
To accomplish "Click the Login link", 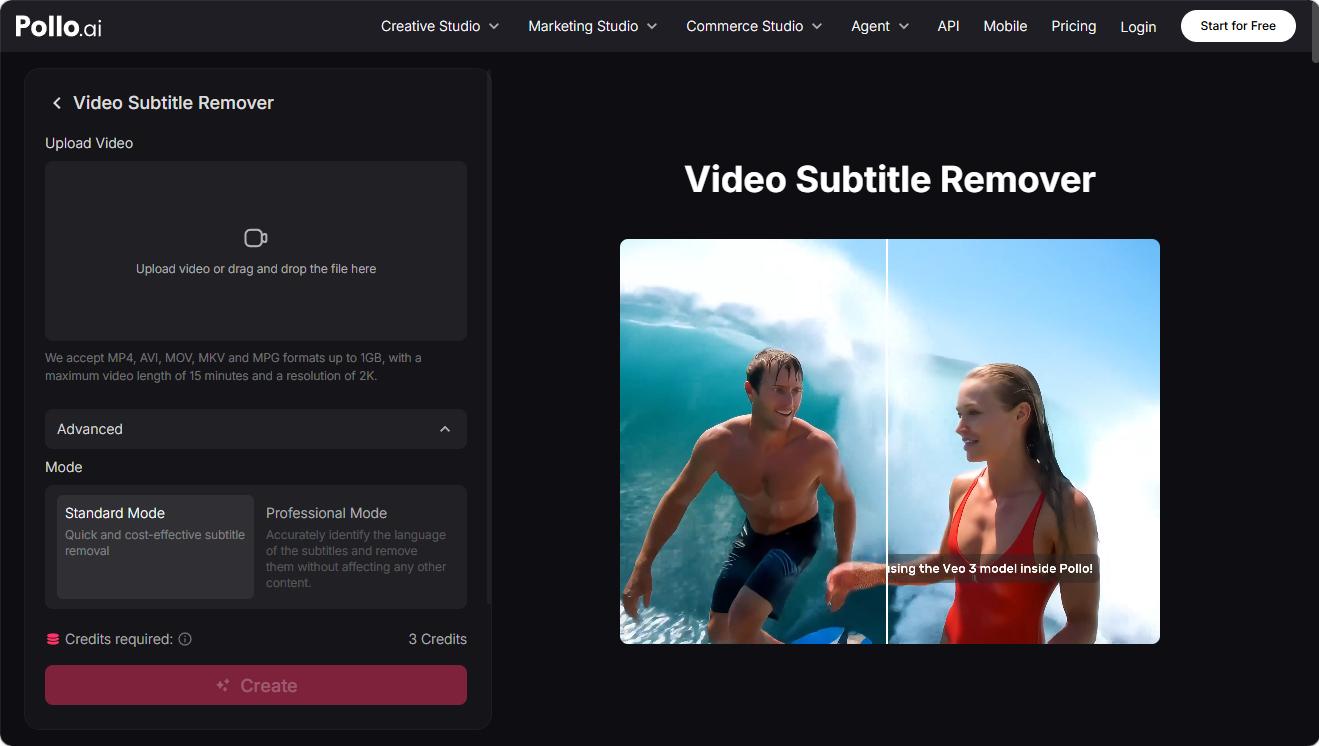I will coord(1138,27).
